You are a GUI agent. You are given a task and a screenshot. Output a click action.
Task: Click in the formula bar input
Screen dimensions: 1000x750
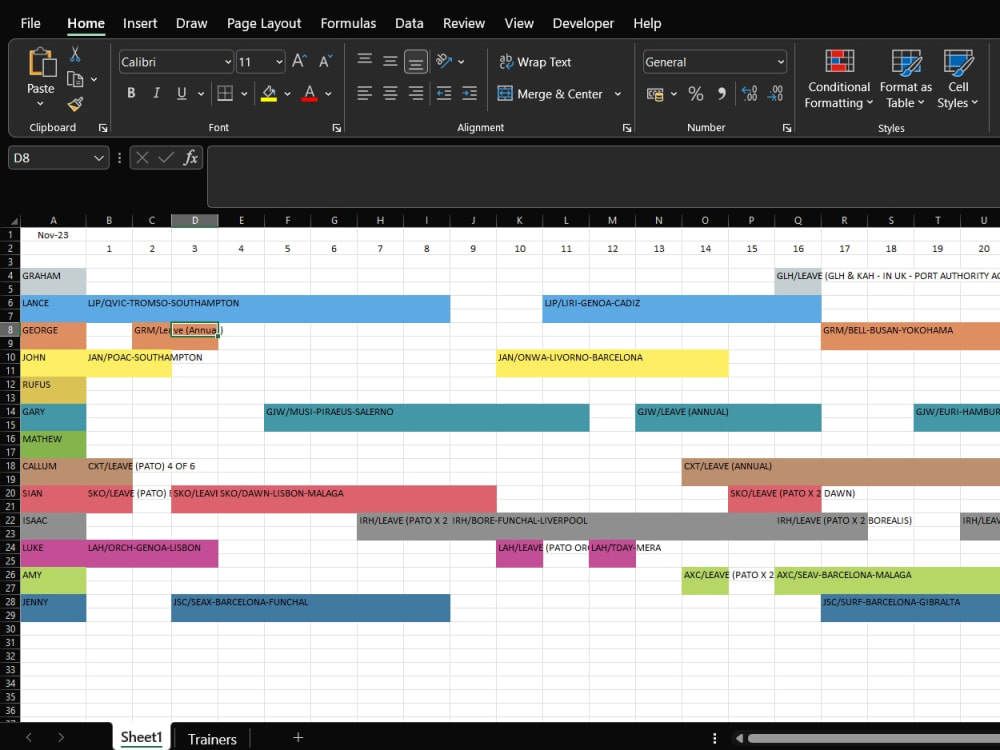(x=603, y=176)
